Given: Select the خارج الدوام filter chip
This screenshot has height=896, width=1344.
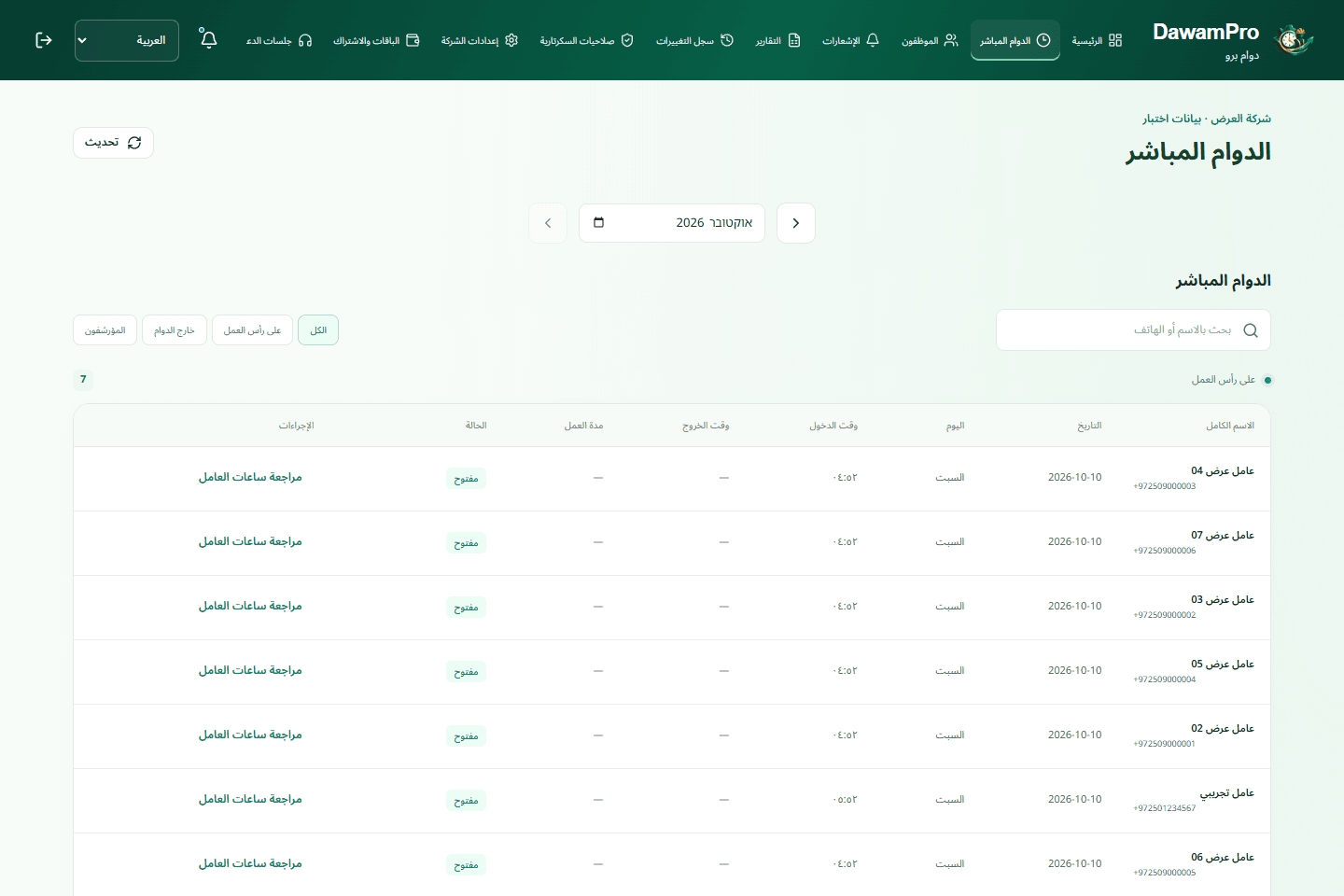Looking at the screenshot, I should click(x=175, y=330).
